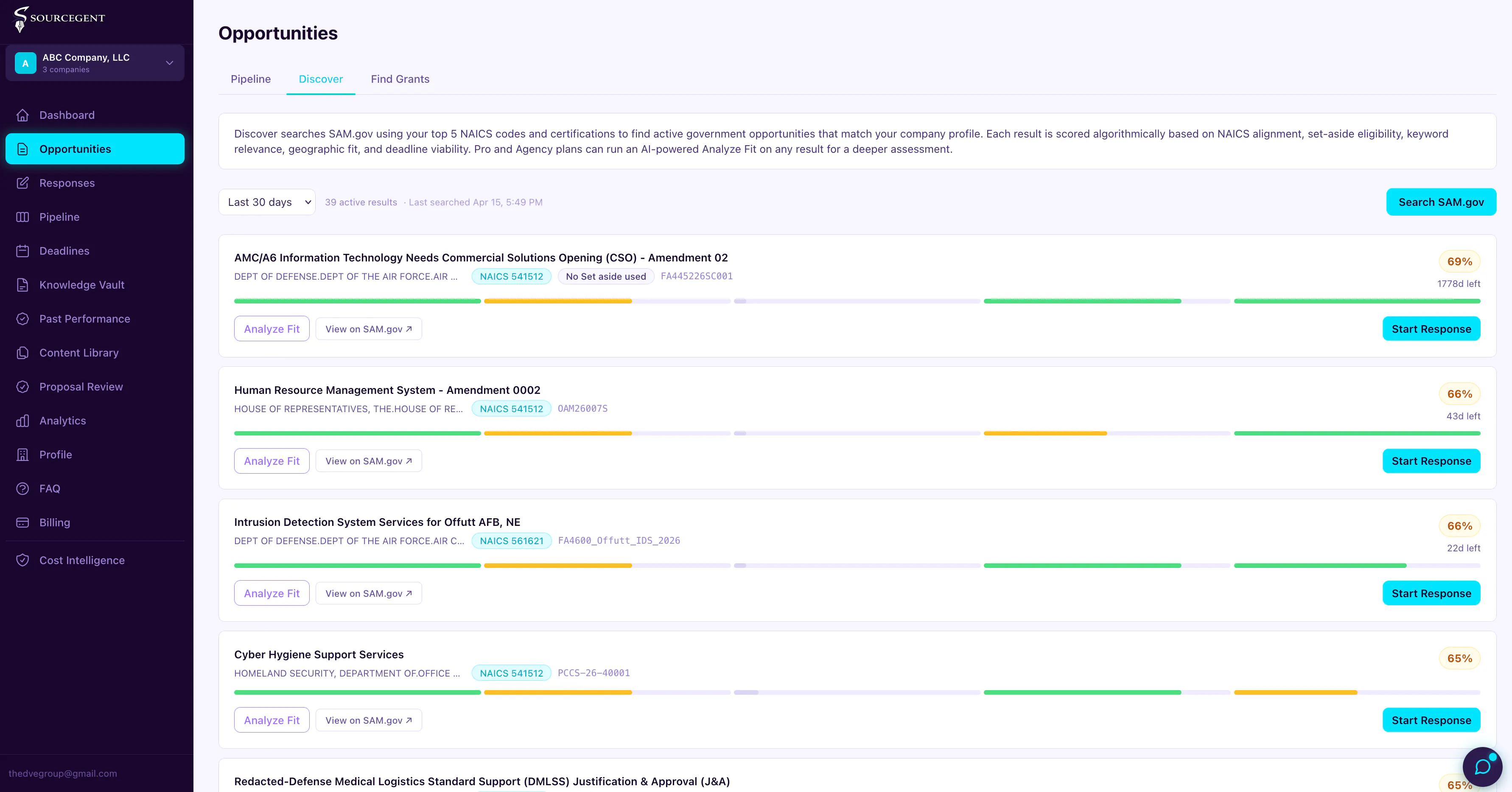Analyze Fit for Intrusion Detection System Services
Image resolution: width=1512 pixels, height=792 pixels.
tap(272, 593)
